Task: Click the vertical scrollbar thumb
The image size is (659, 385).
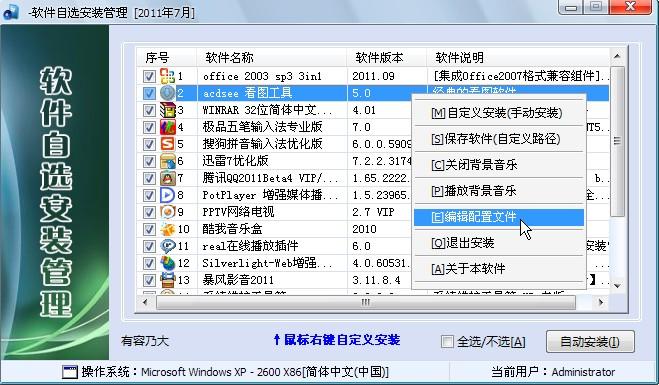Action: 617,141
